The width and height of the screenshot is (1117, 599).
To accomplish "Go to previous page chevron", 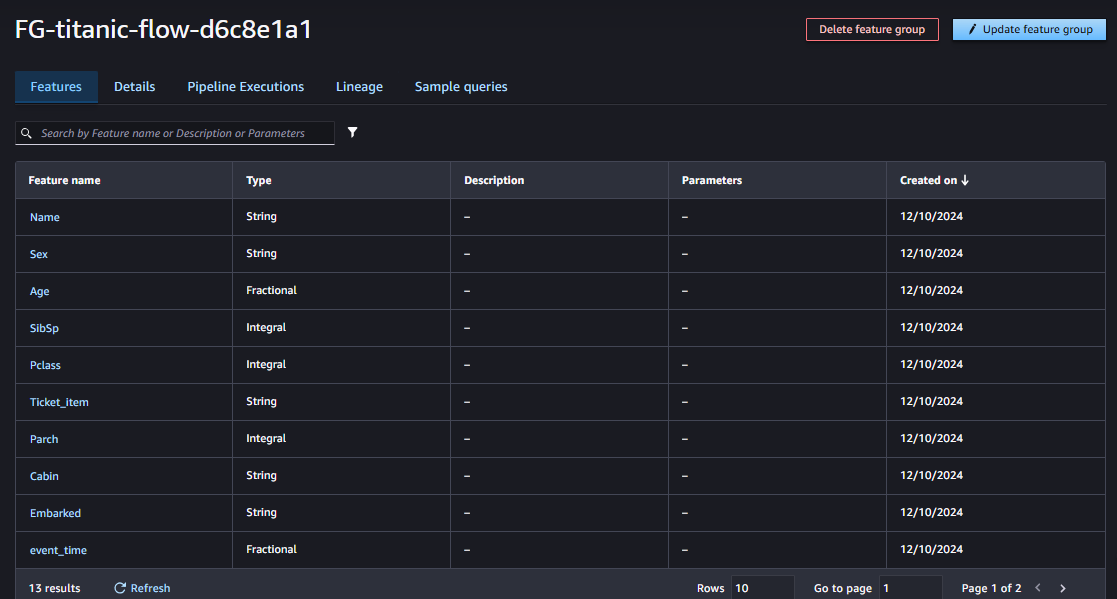I will 1038,588.
